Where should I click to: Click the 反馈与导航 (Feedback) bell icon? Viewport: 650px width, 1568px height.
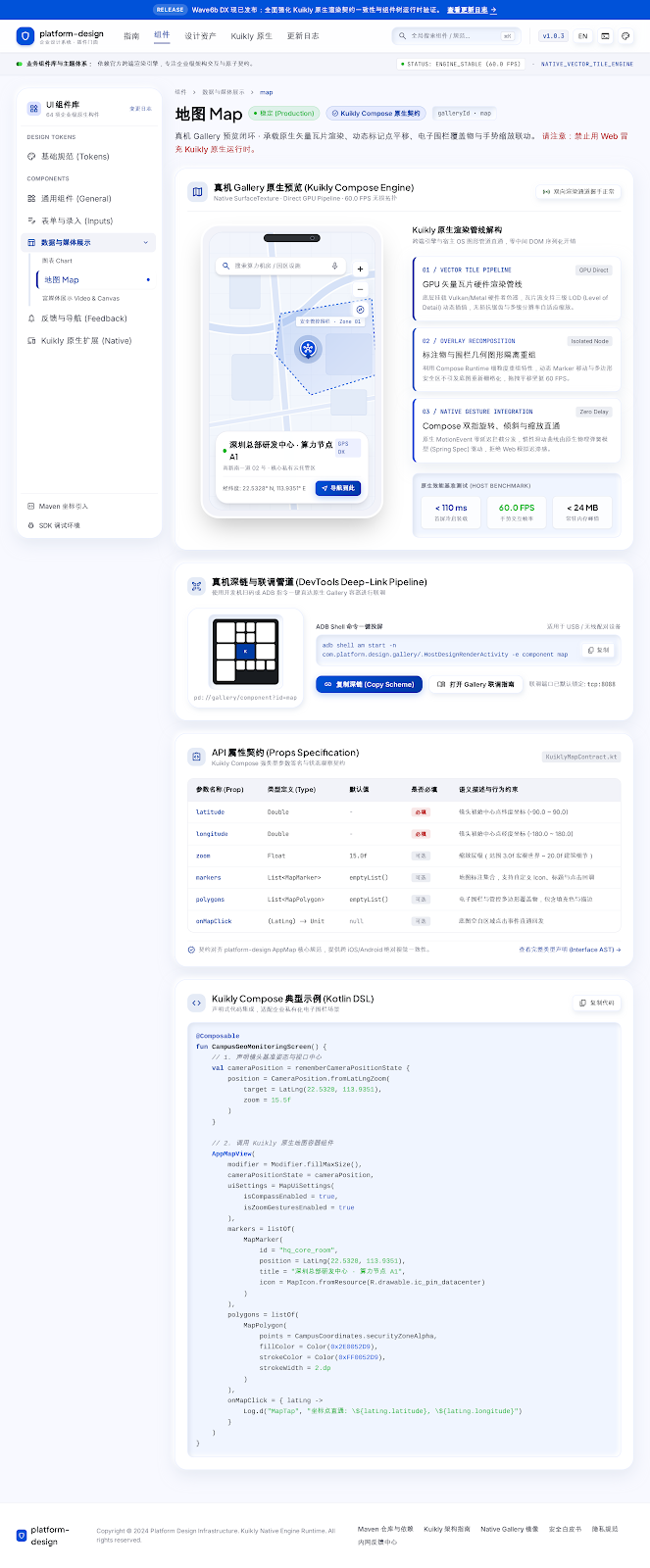31,318
